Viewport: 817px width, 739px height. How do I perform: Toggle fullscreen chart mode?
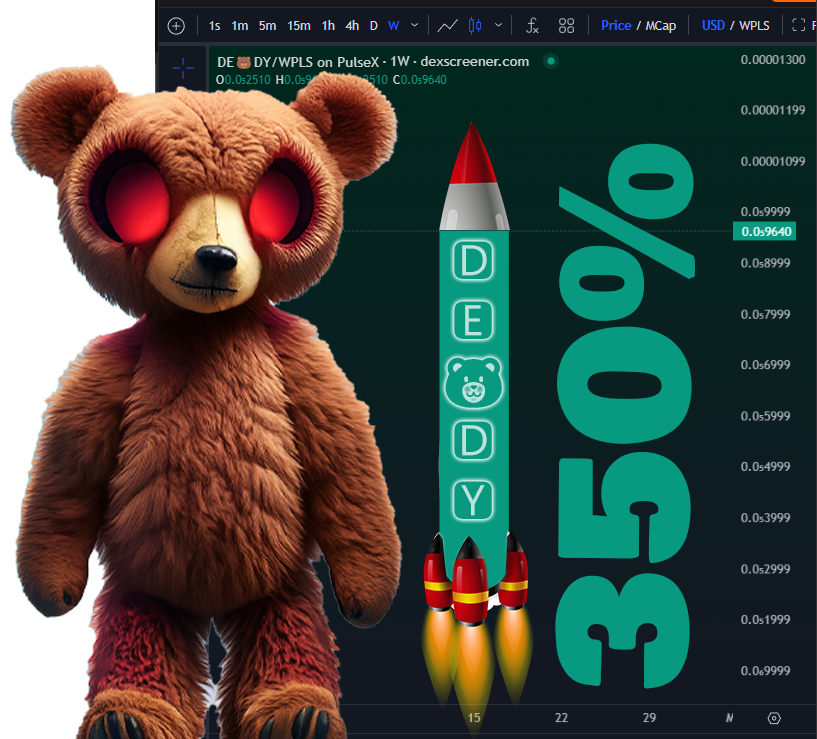tap(798, 25)
